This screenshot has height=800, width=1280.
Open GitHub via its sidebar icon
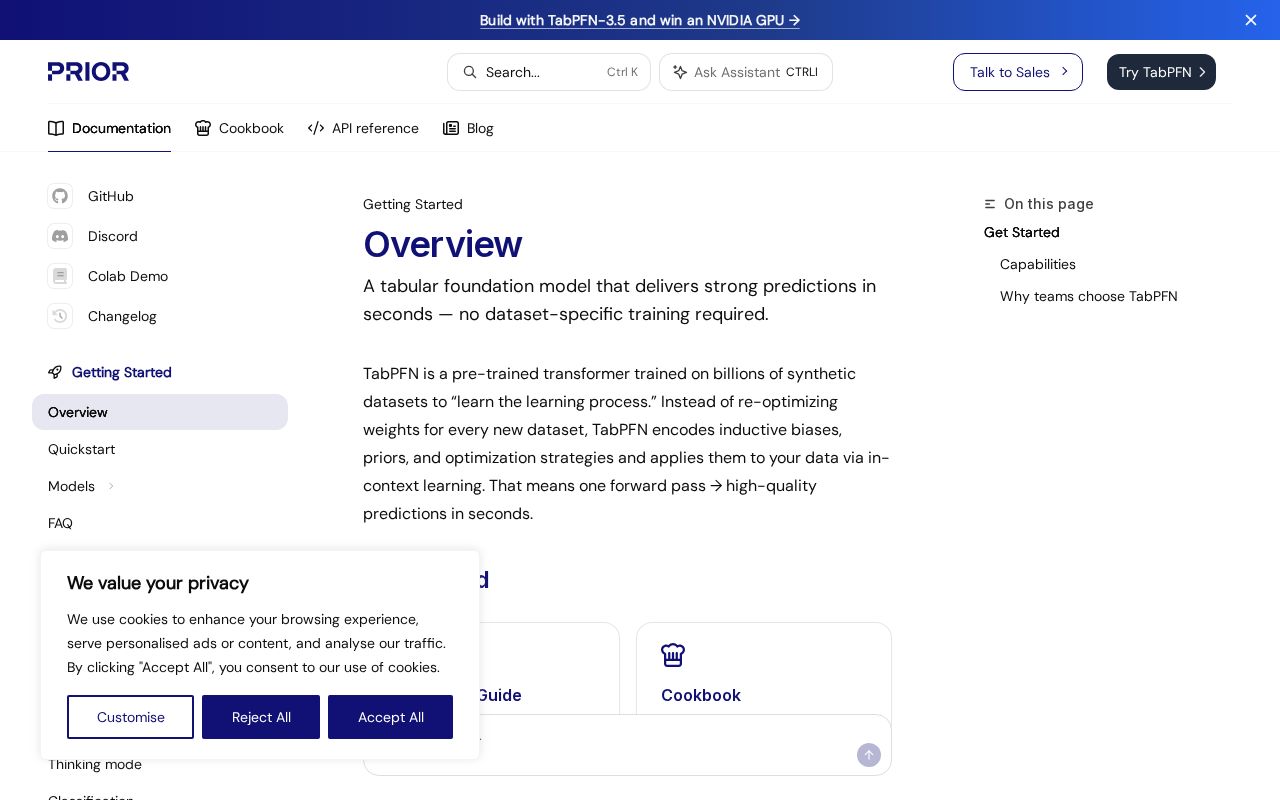click(x=60, y=196)
